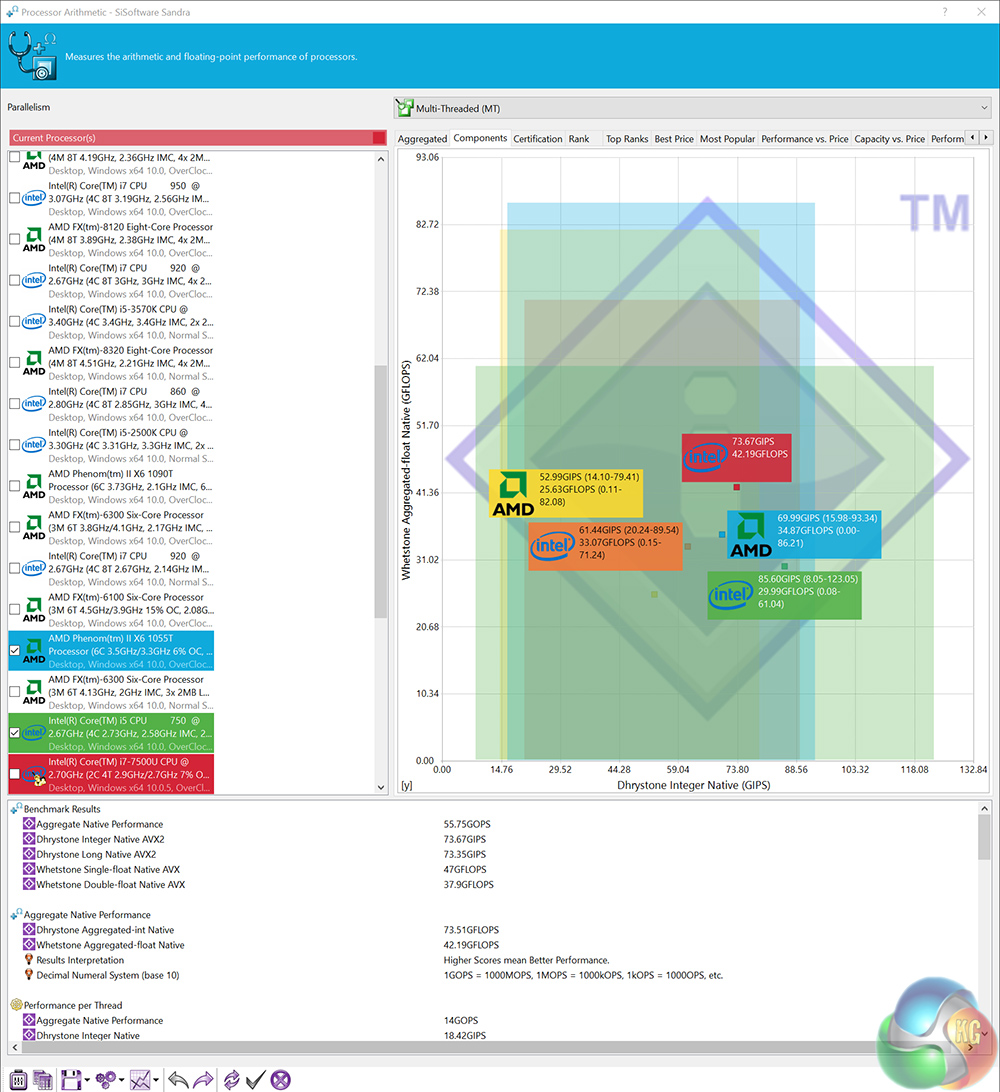Open the Multi-Threaded (MT) parallelism dropdown
Viewport: 1000px width, 1092px height.
coord(692,108)
